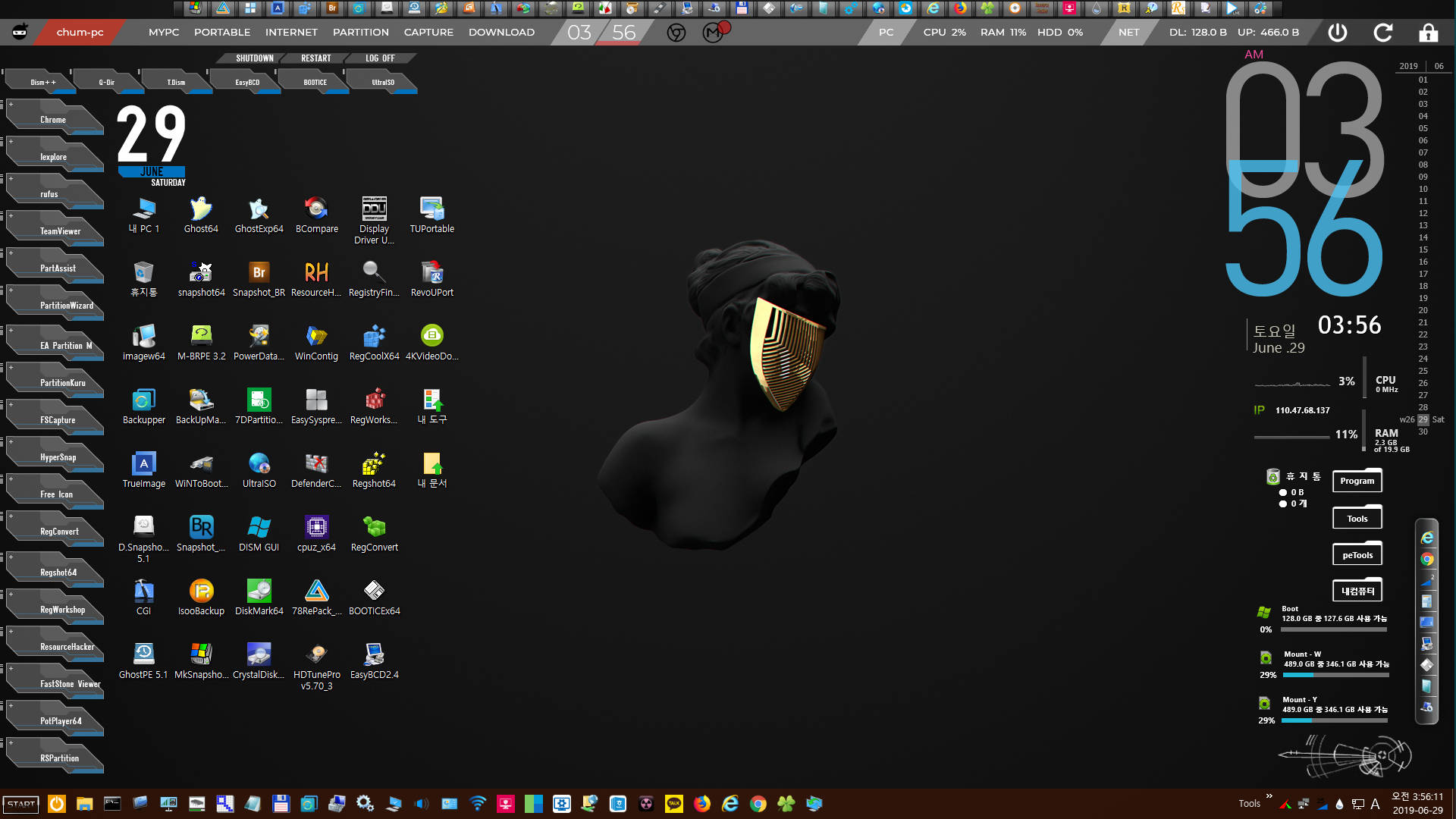
Task: Open the DOWNLOAD menu
Action: pyautogui.click(x=501, y=33)
